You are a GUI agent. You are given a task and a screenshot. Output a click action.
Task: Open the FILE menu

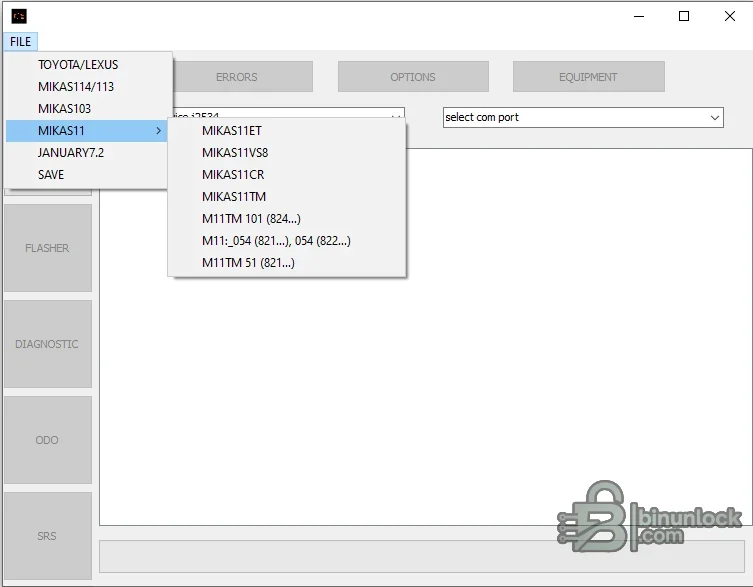pyautogui.click(x=20, y=42)
